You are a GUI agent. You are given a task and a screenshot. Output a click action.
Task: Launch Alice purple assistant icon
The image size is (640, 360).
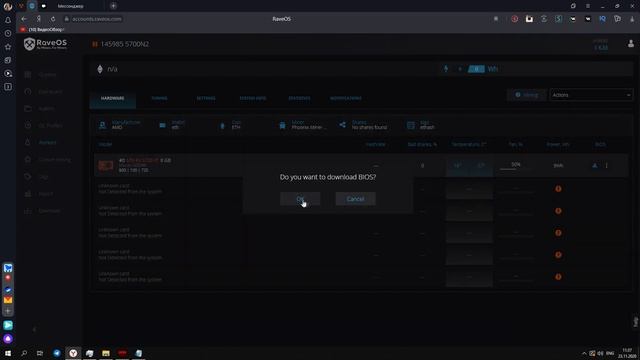[x=8, y=338]
